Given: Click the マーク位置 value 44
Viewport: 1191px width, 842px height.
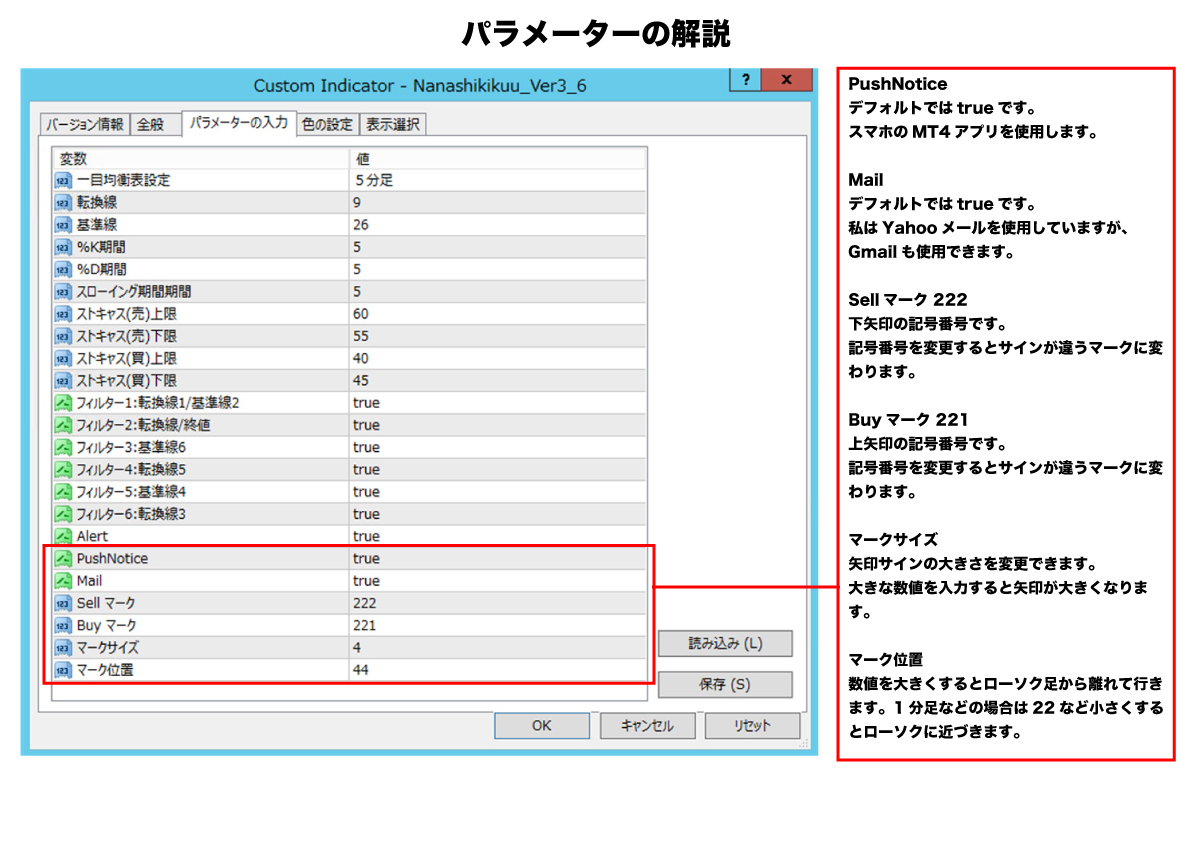Looking at the screenshot, I should pyautogui.click(x=361, y=670).
